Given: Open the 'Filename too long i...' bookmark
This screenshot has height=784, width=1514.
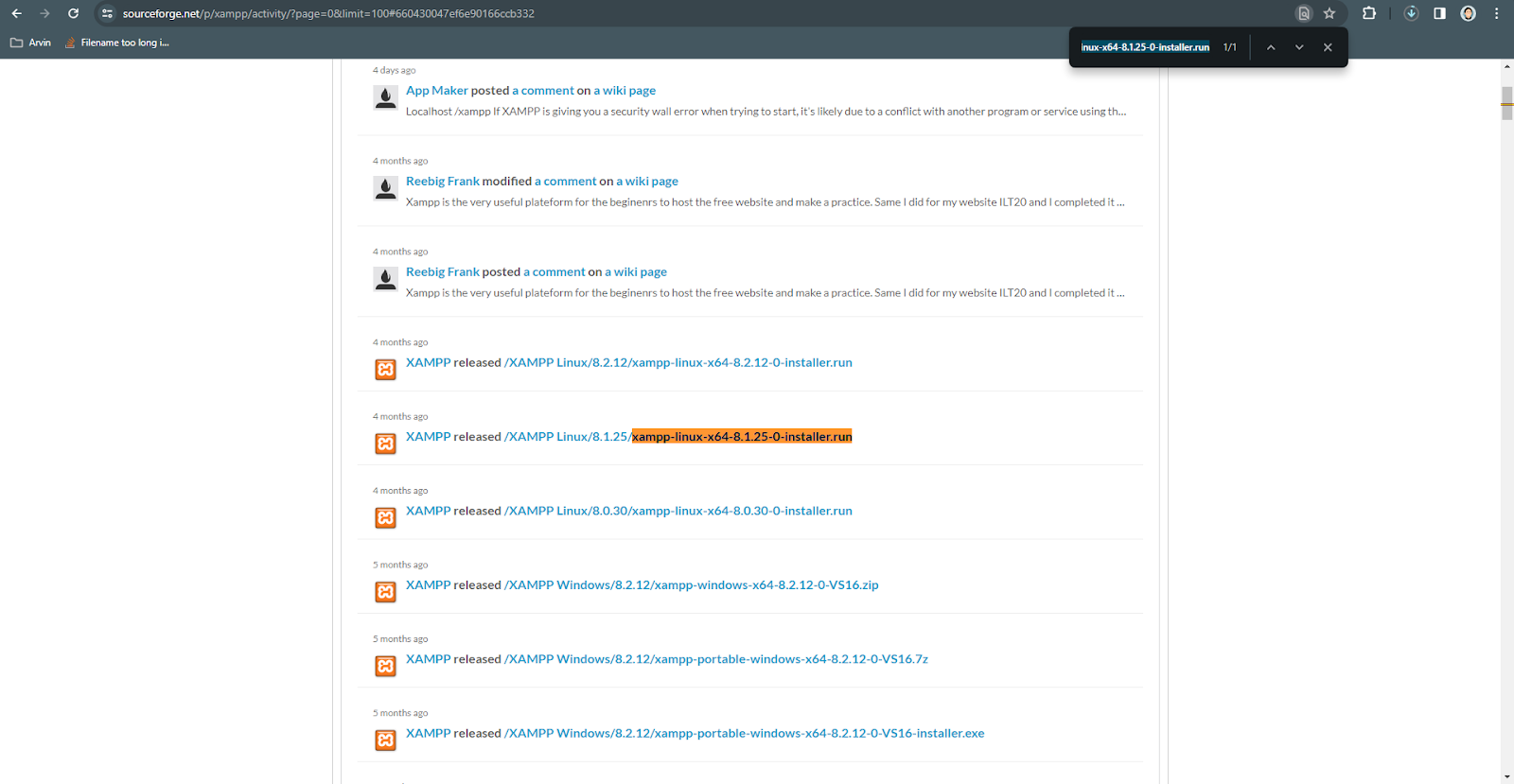Looking at the screenshot, I should coord(117,43).
